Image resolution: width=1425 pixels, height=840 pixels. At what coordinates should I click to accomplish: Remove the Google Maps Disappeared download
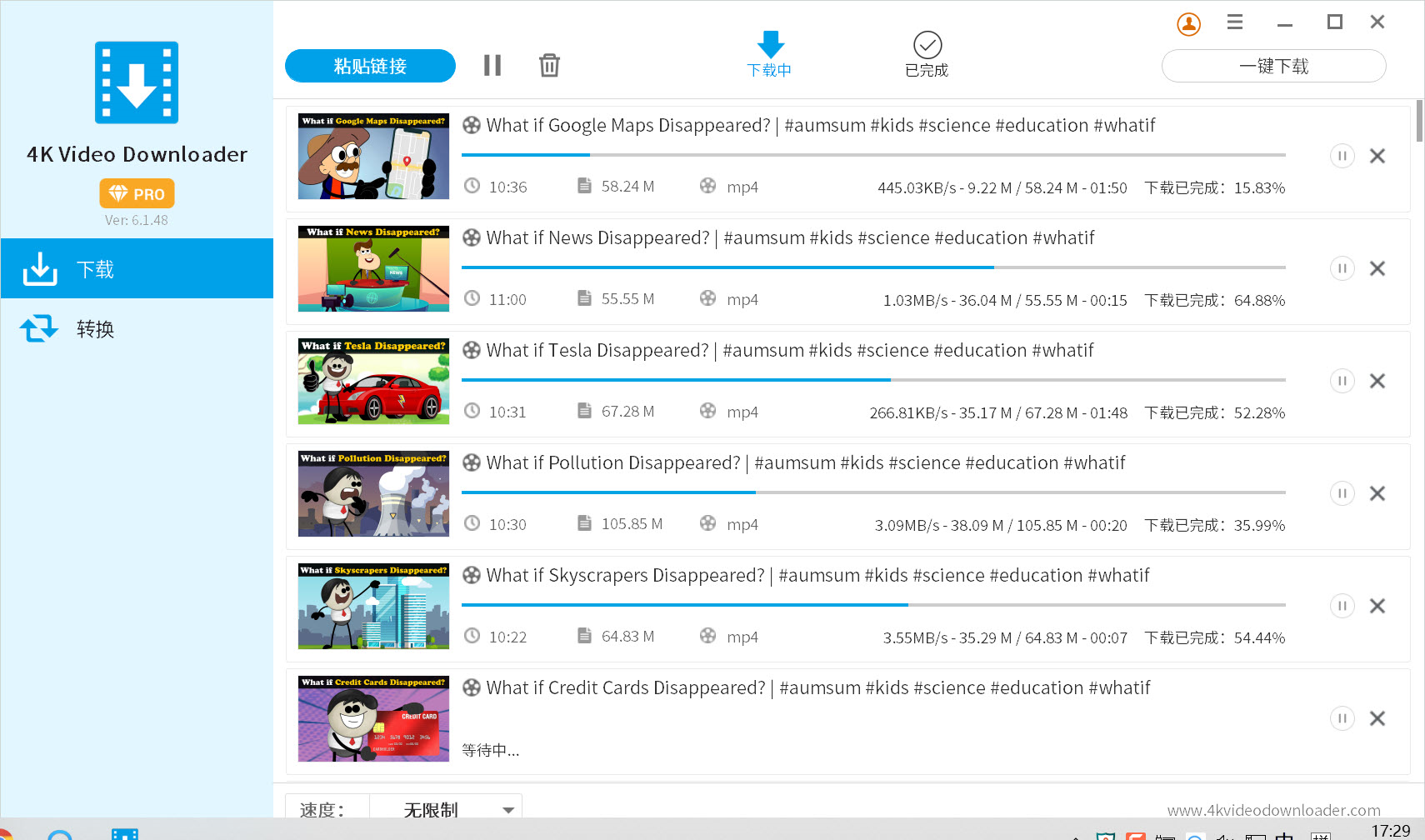point(1377,156)
